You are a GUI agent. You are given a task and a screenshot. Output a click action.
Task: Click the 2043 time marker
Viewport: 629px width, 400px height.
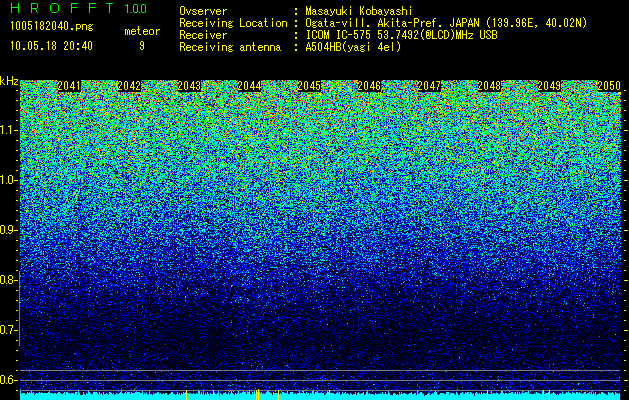click(189, 86)
